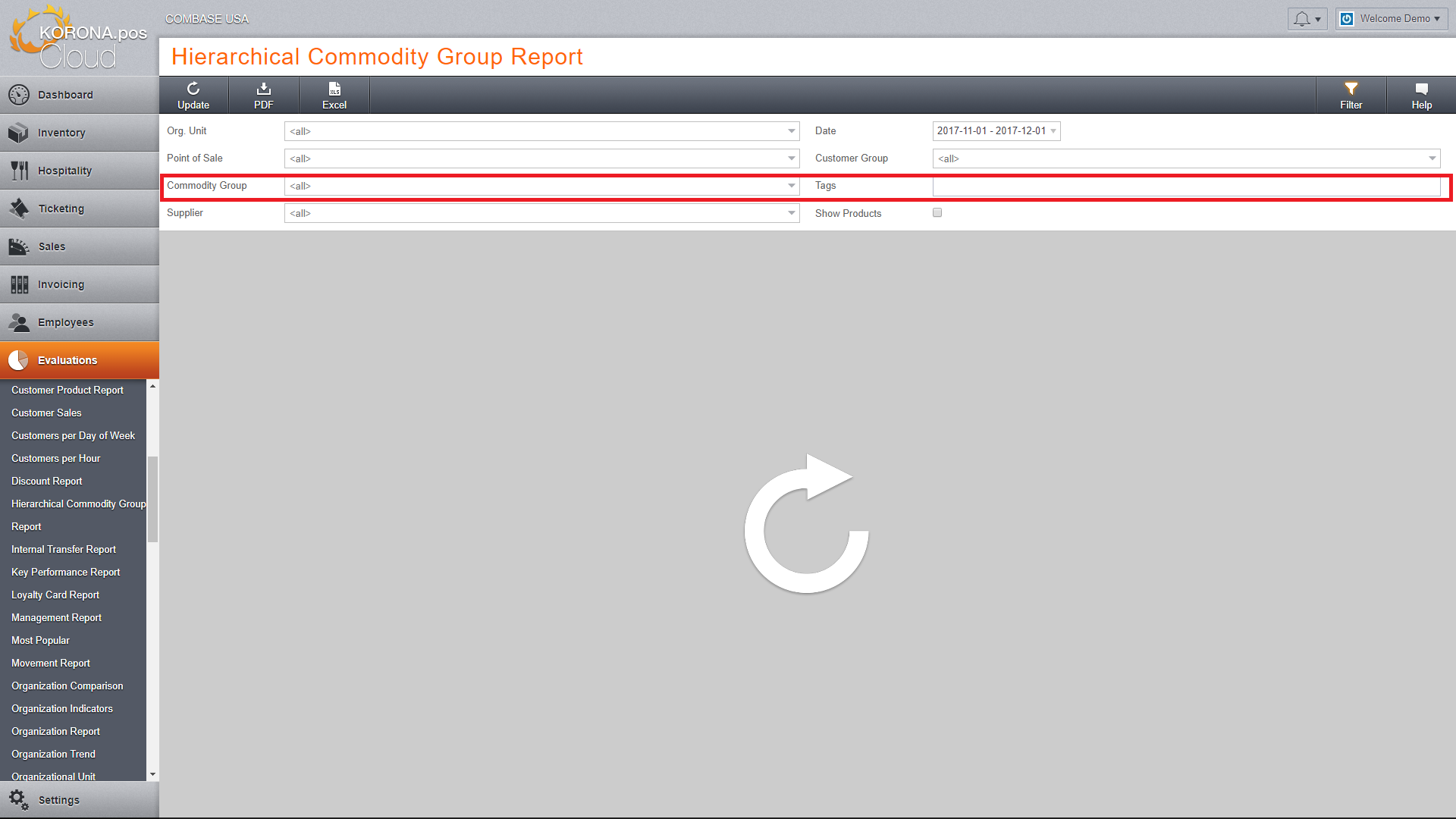The image size is (1456, 819).
Task: Click the COMBASE USA header text
Action: click(x=207, y=19)
